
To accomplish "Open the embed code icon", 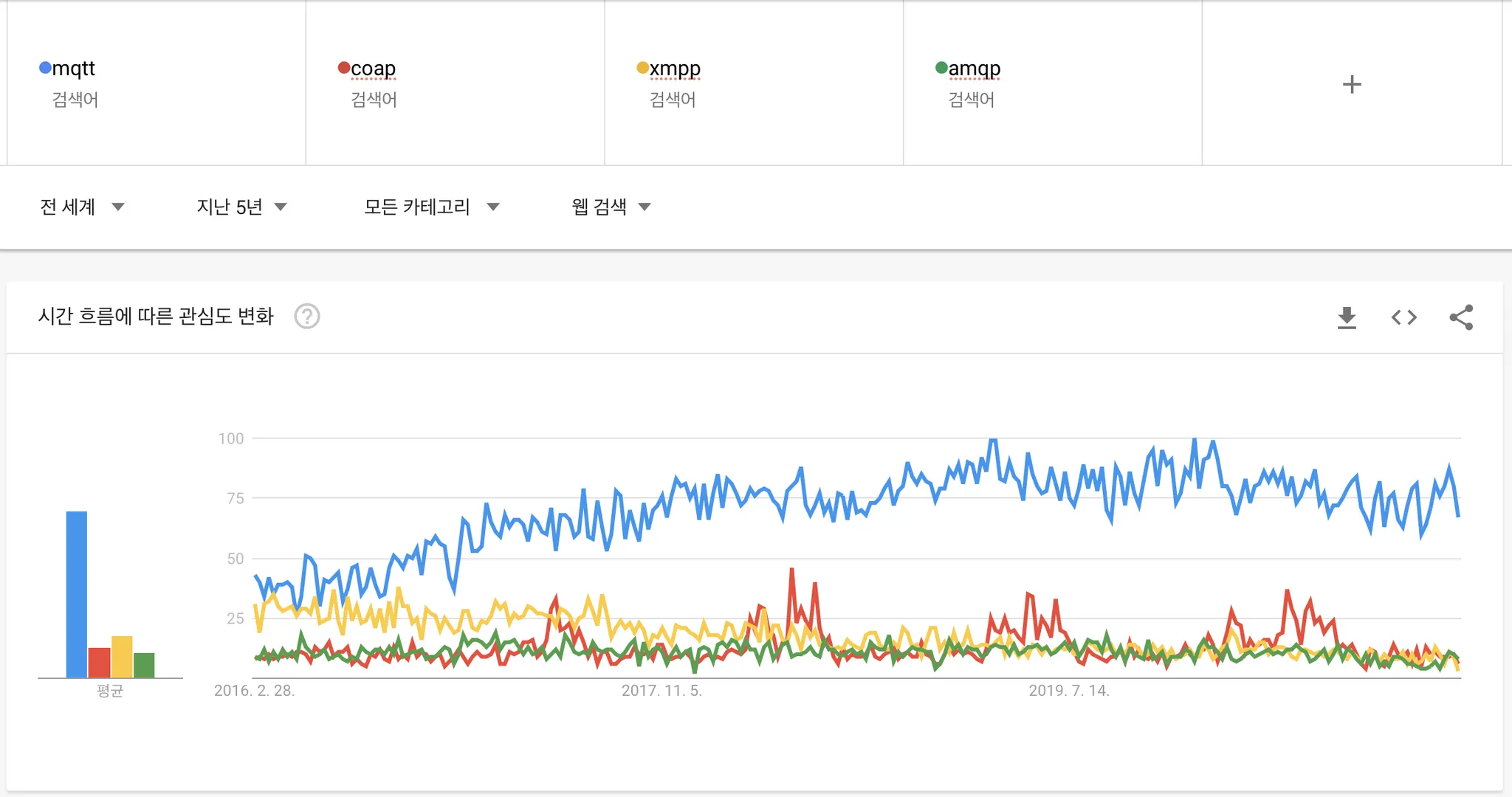I will click(x=1403, y=317).
